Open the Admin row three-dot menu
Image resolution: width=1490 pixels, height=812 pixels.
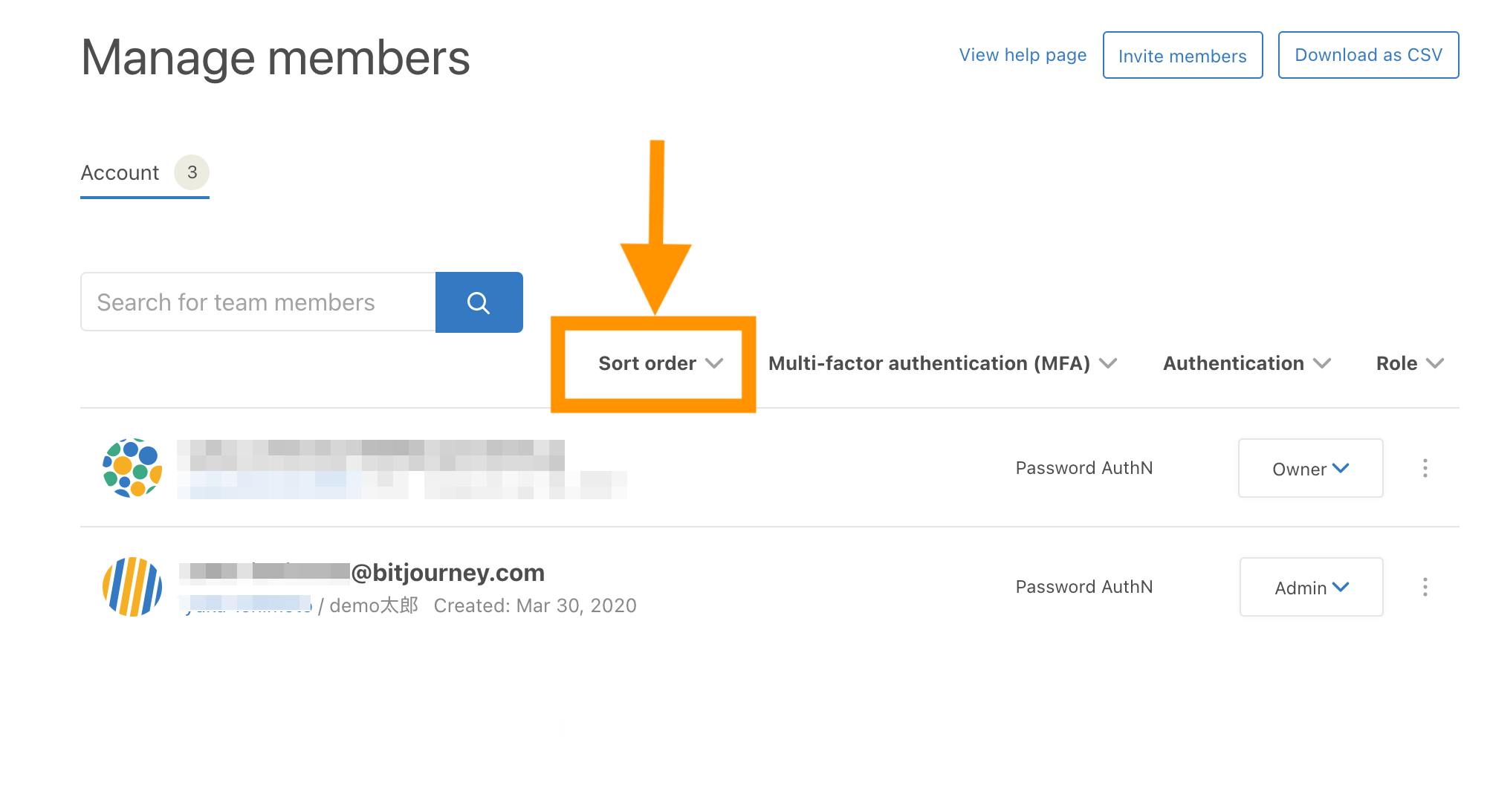tap(1425, 587)
